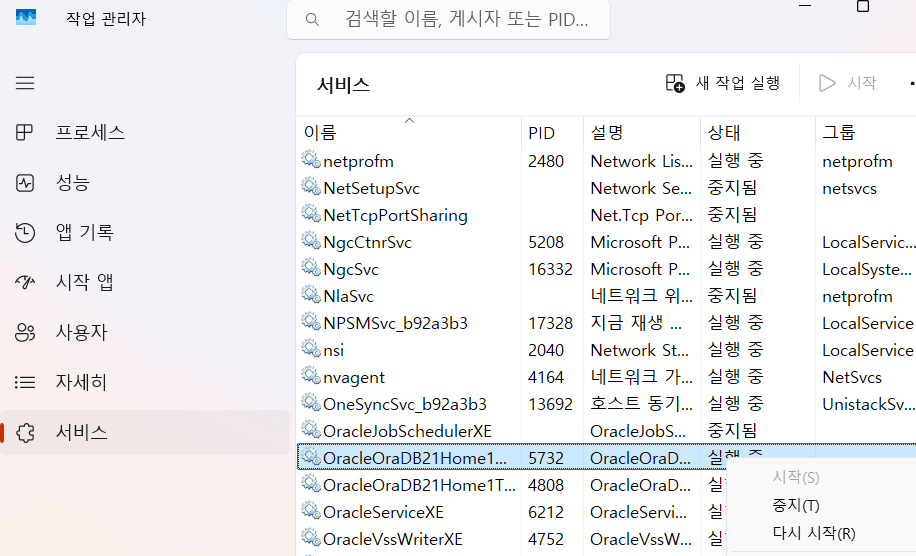Click the gear icon of OracleOraDB21Home1T... service
Screen dimensions: 916x556
coord(311,483)
